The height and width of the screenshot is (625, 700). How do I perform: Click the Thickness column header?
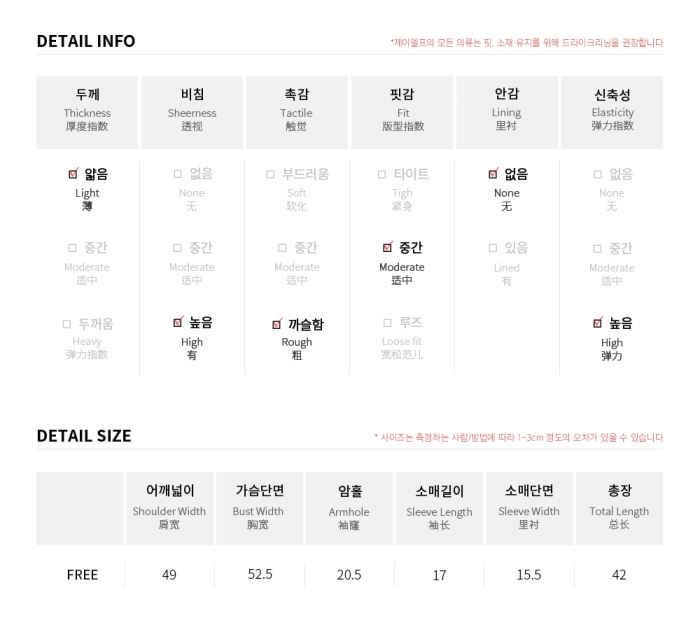click(87, 112)
